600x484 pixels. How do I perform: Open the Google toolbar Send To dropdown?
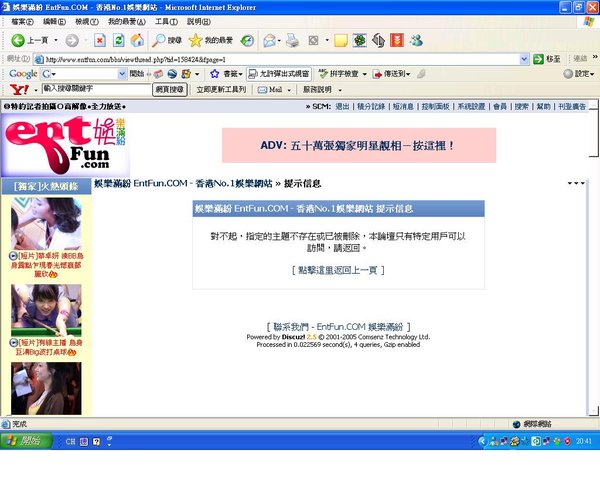[391, 73]
